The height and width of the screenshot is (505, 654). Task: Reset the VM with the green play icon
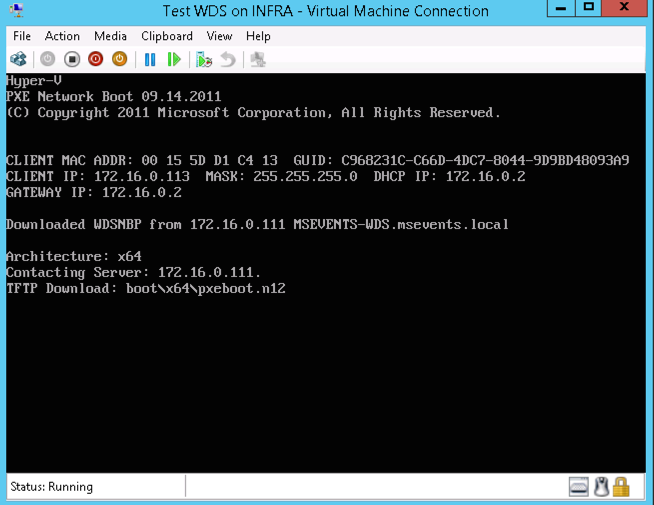(x=174, y=59)
